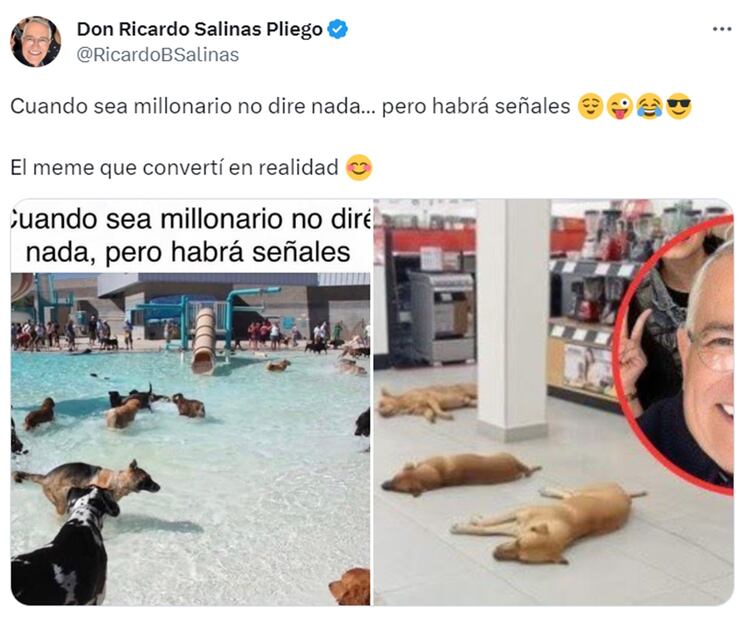Open the store photo with sleeping dogs
The height and width of the screenshot is (620, 745).
554,402
